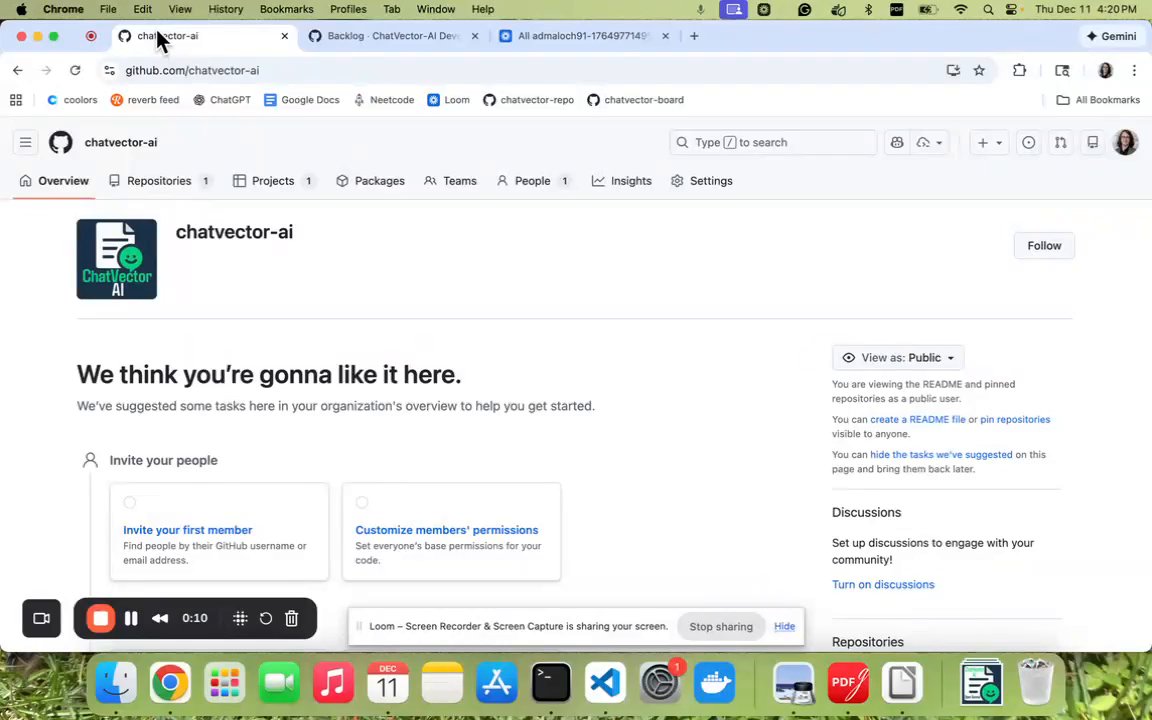This screenshot has width=1152, height=720.
Task: Open Terminal from the dock
Action: pos(551,683)
